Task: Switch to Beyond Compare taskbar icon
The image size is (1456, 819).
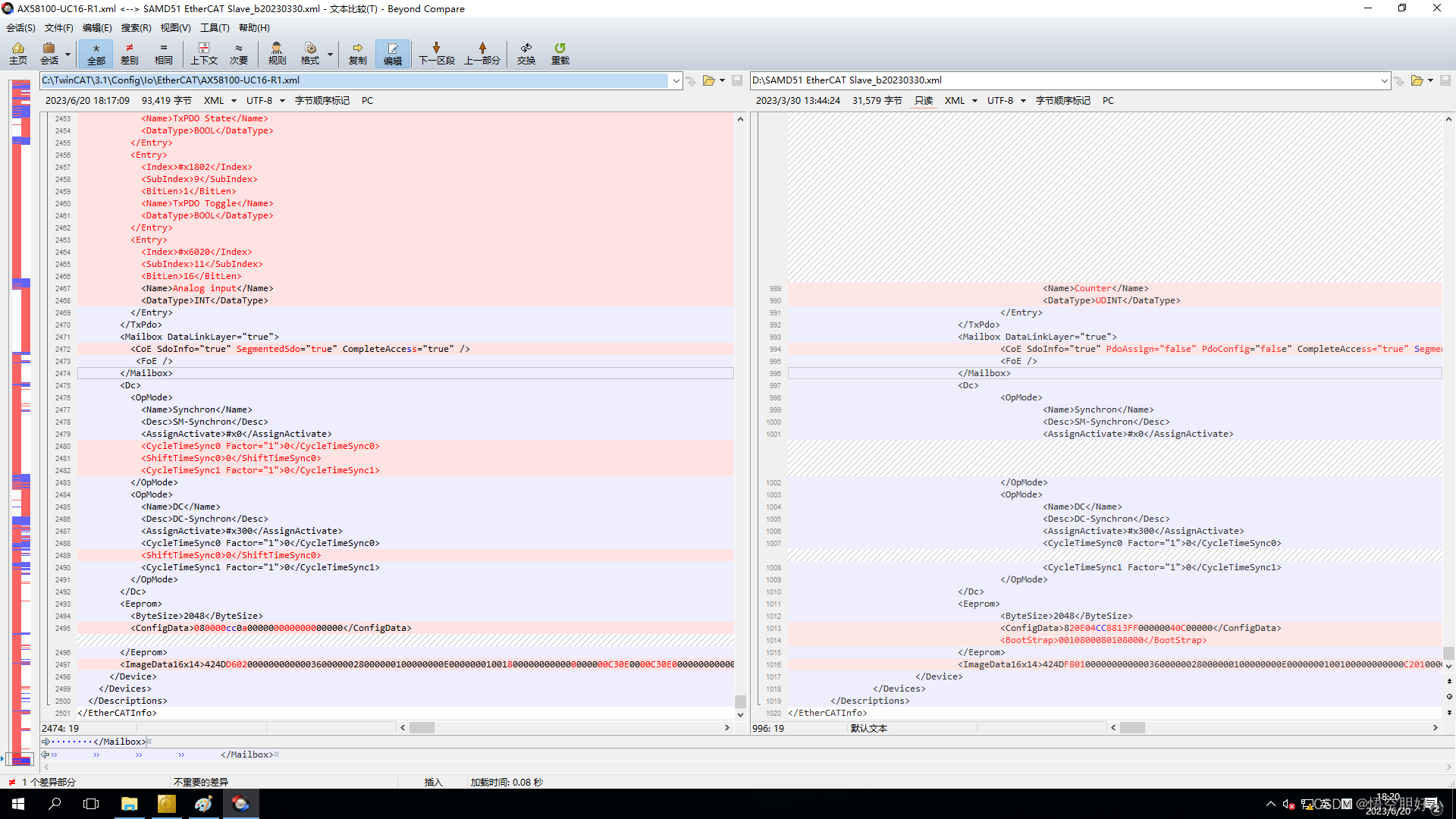Action: point(241,804)
